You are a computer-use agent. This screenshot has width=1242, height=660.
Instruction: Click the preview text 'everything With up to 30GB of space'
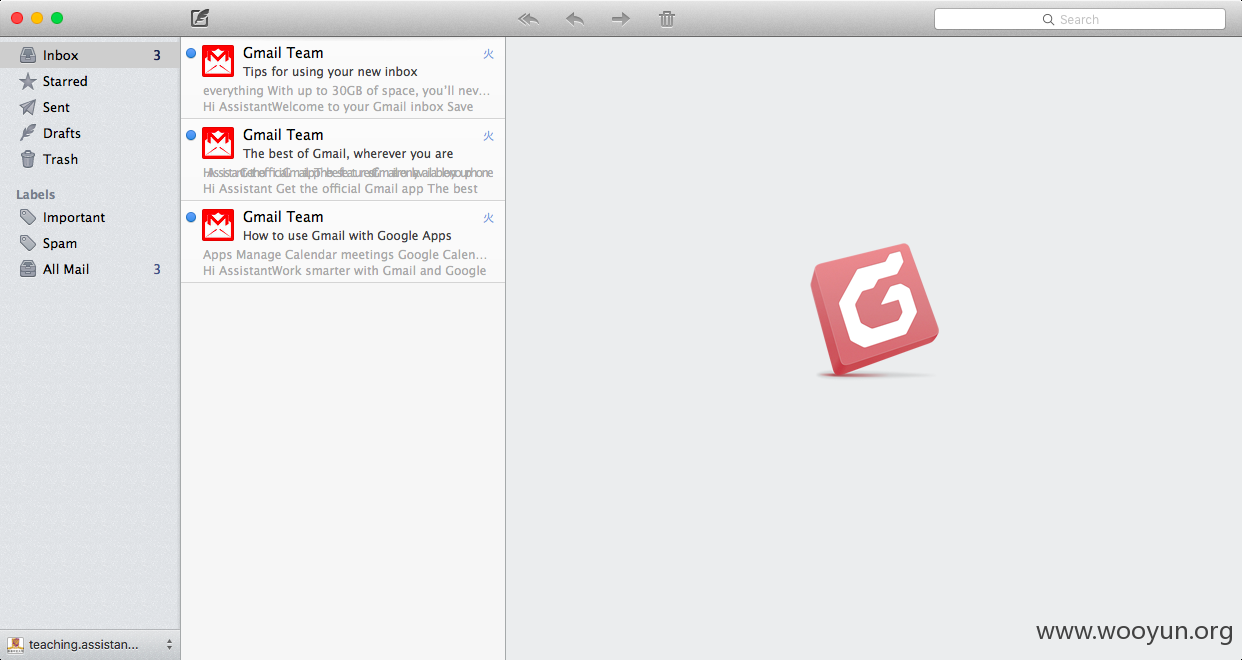tap(346, 90)
